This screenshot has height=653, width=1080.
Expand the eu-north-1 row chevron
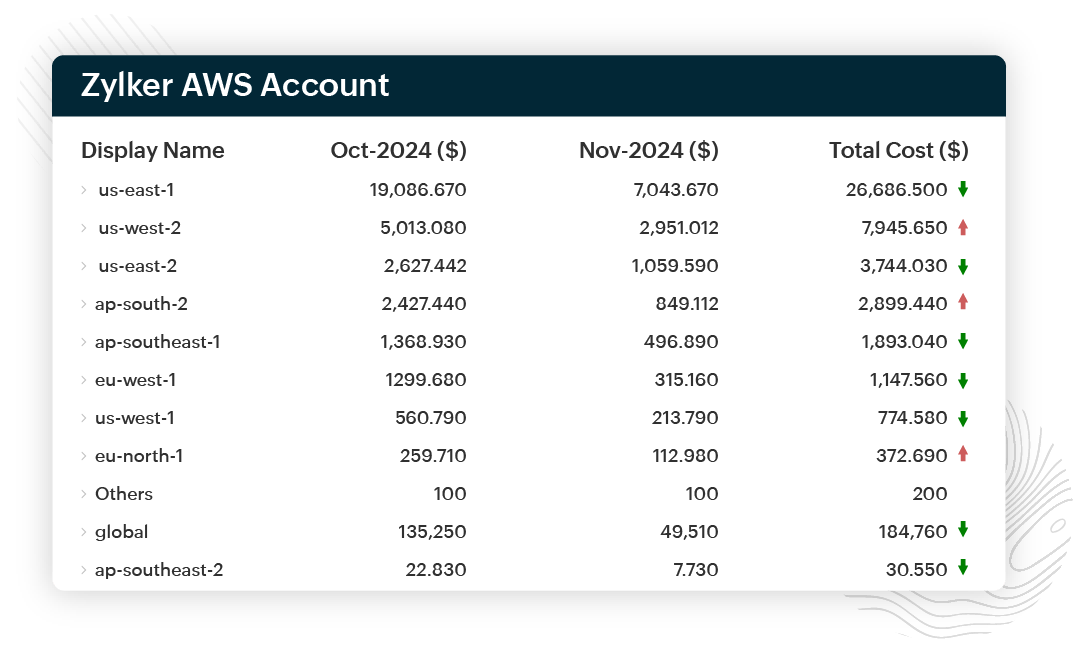coord(85,456)
